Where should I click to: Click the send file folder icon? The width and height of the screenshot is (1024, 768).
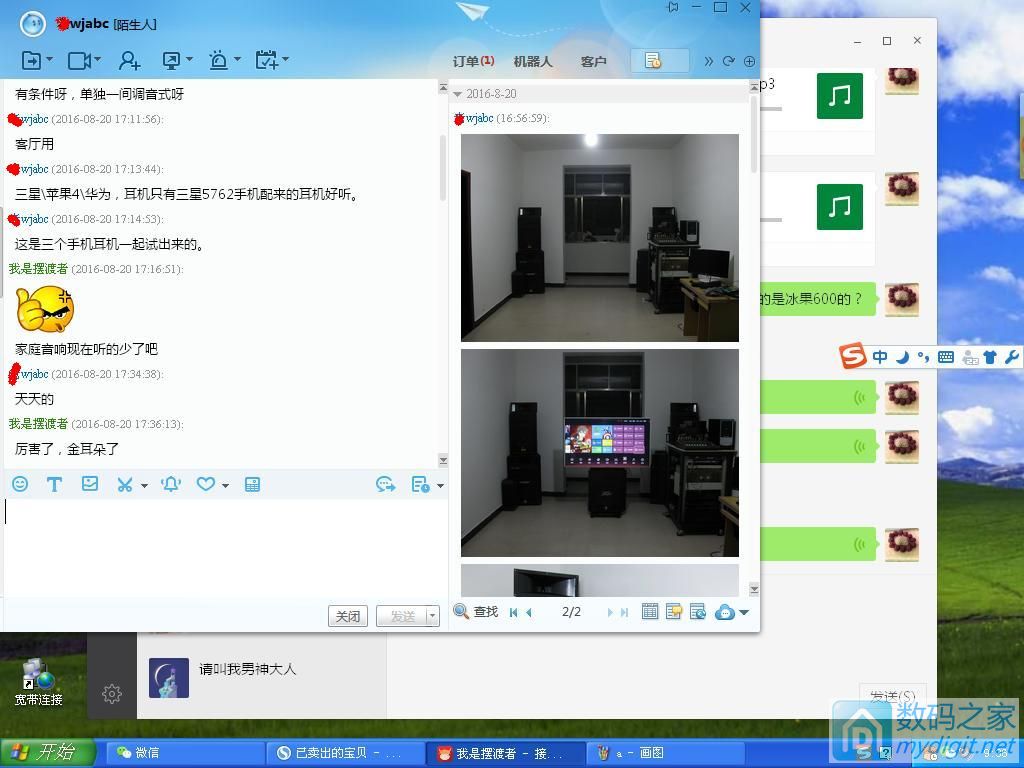[x=31, y=61]
